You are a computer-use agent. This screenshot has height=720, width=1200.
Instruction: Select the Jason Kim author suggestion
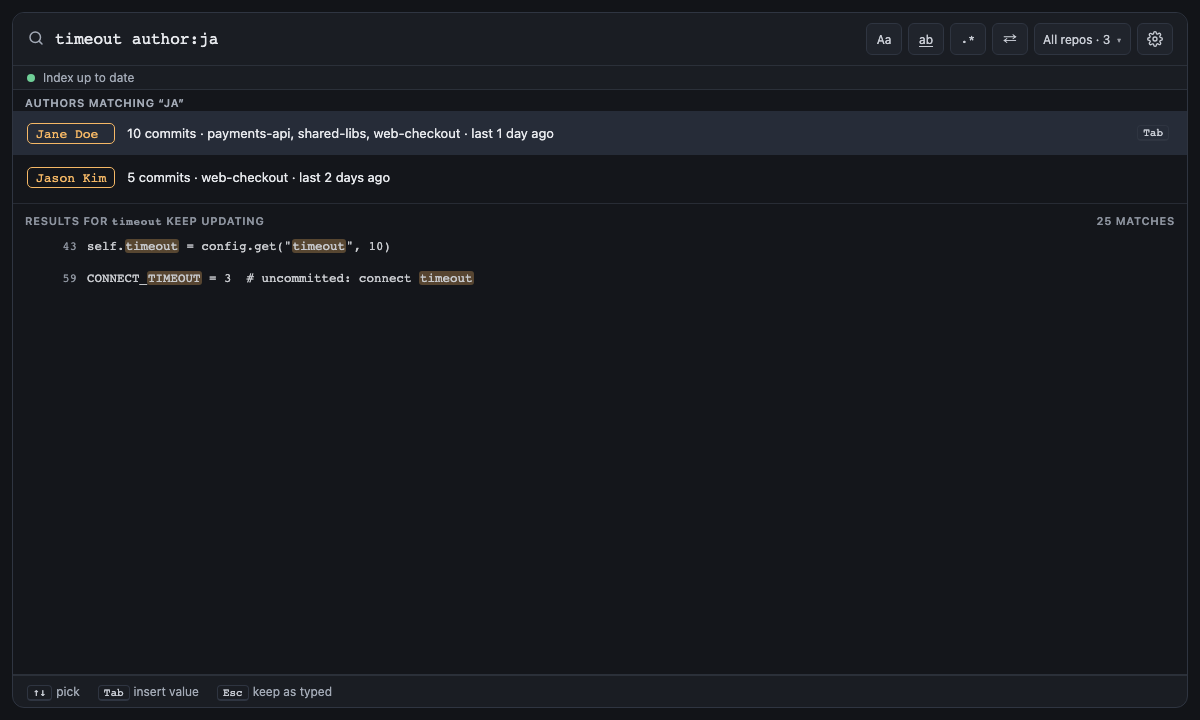pos(600,177)
